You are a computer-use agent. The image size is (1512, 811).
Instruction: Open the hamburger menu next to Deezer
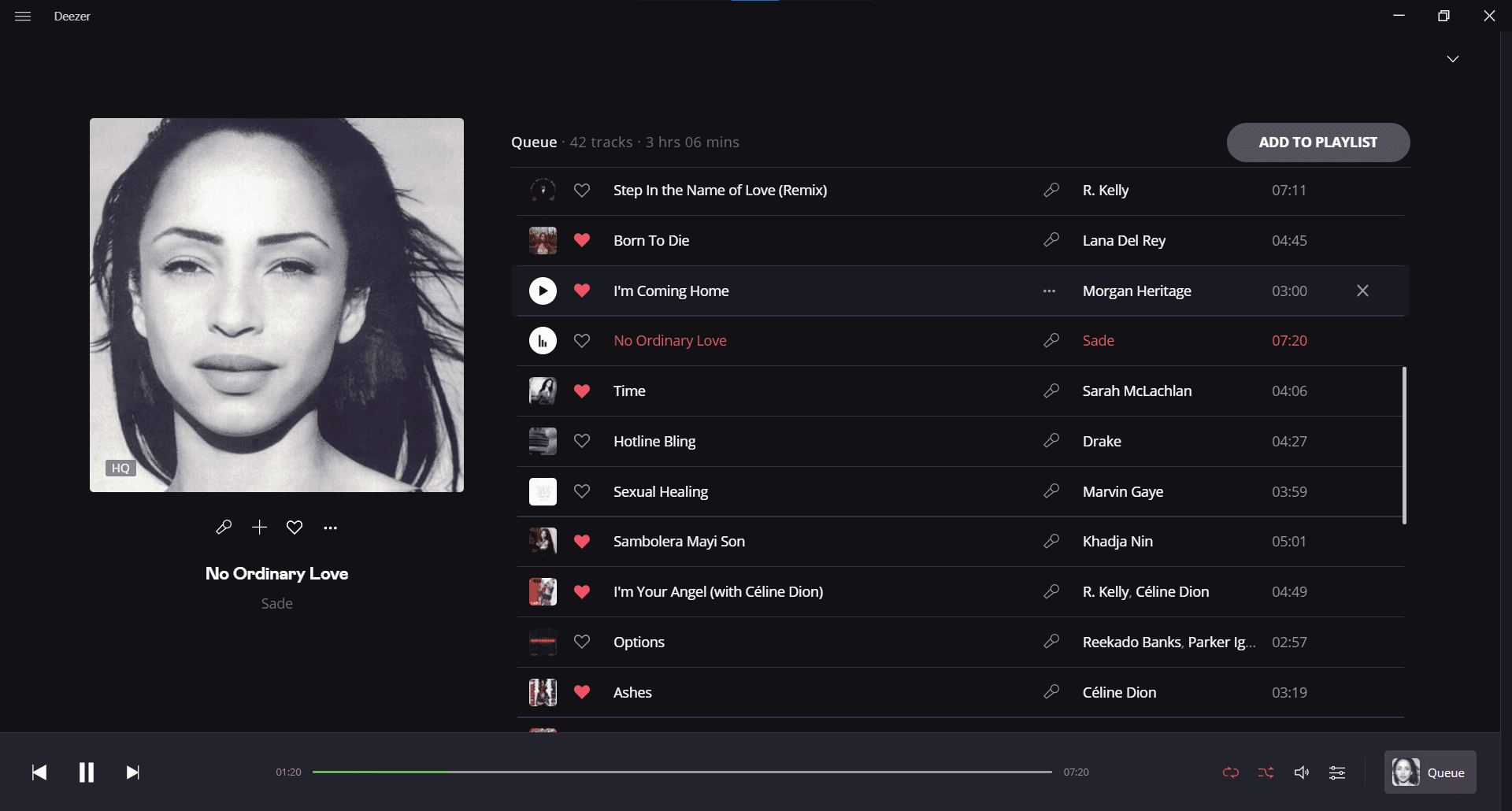pos(23,17)
